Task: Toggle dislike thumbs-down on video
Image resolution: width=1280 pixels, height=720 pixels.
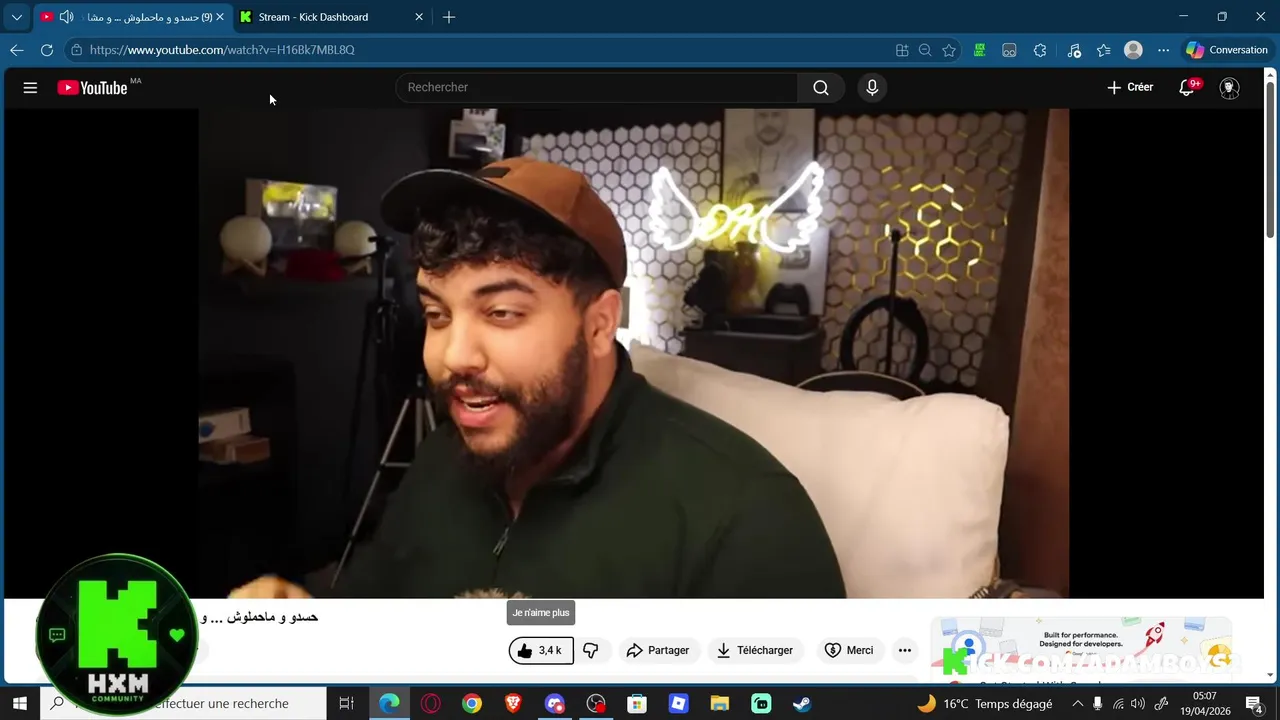Action: (x=591, y=650)
